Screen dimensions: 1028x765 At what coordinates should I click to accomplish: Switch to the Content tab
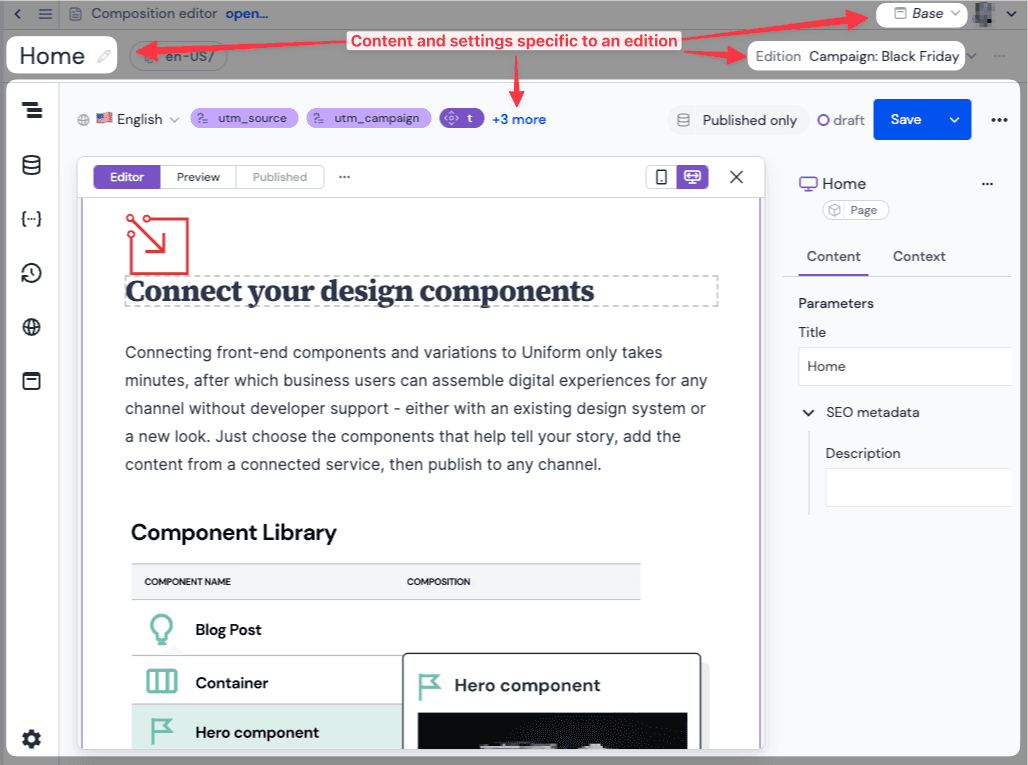coord(833,257)
